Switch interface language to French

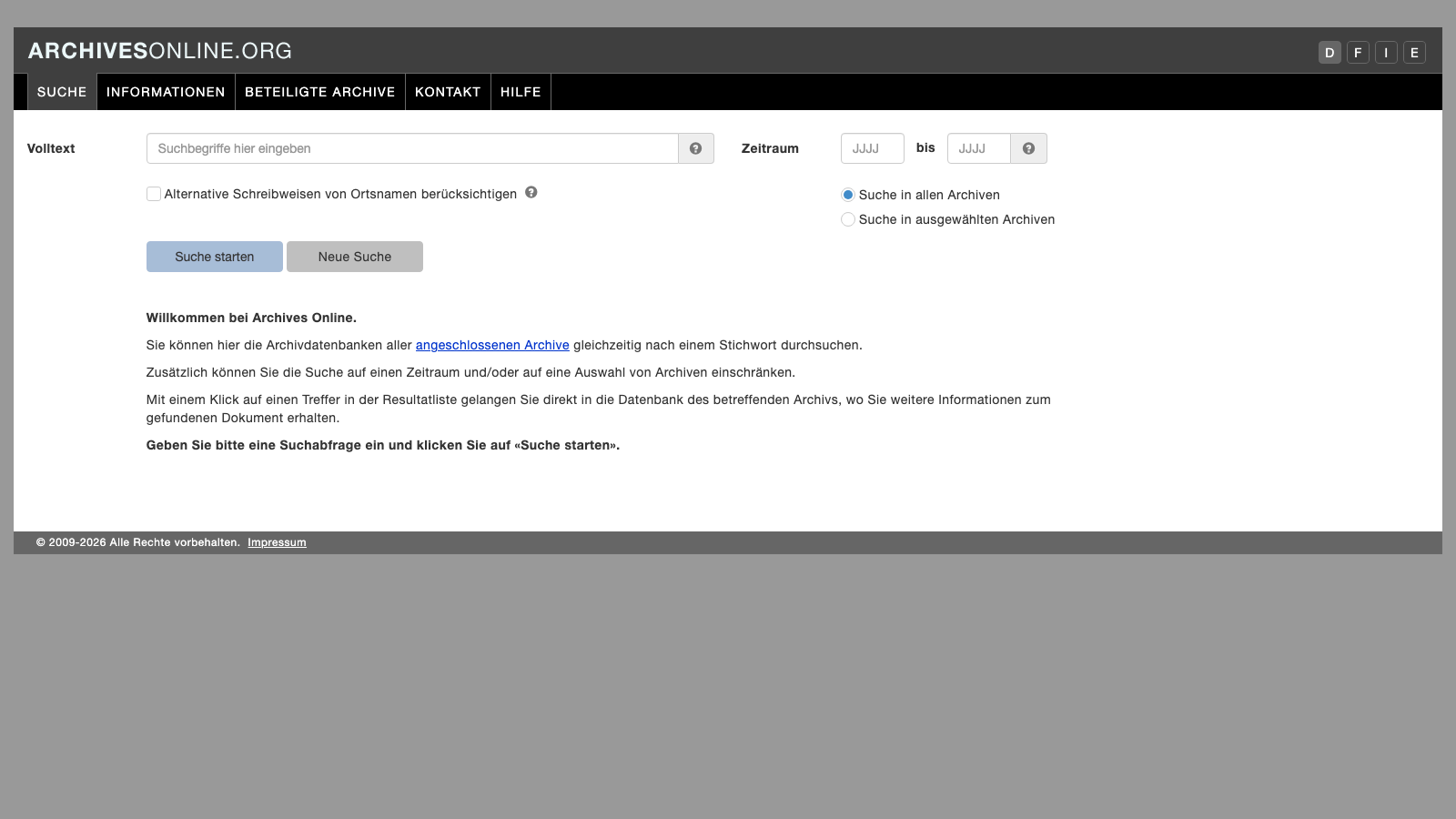coord(1357,52)
